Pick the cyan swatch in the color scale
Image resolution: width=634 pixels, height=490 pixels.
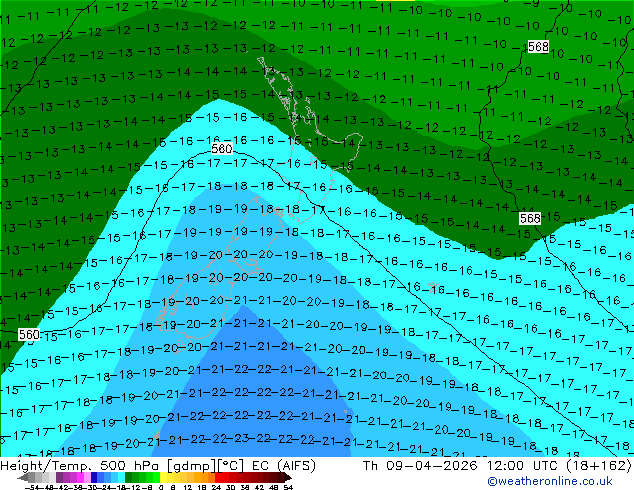click(x=121, y=478)
